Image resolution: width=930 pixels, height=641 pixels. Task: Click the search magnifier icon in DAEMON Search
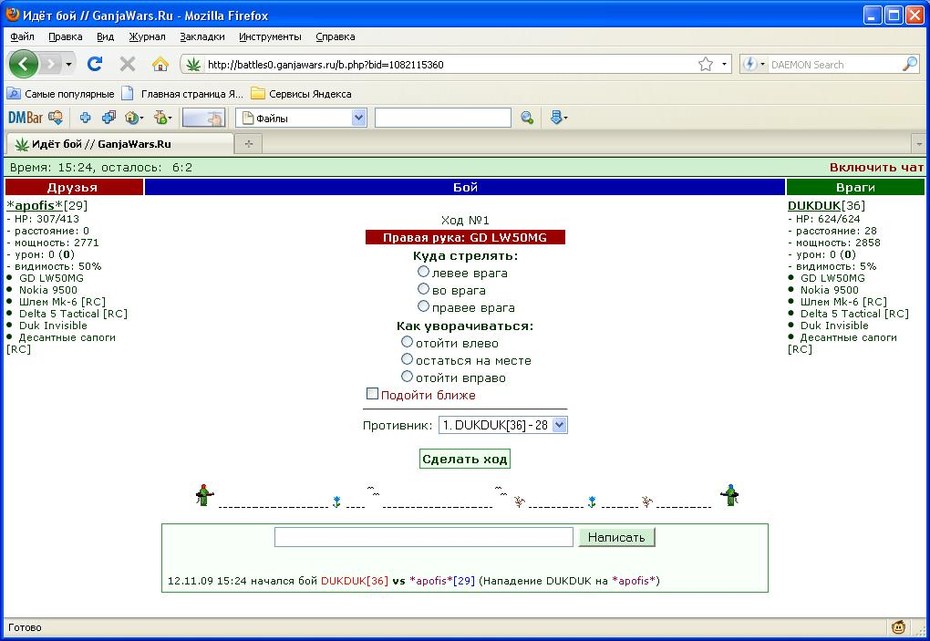click(909, 64)
